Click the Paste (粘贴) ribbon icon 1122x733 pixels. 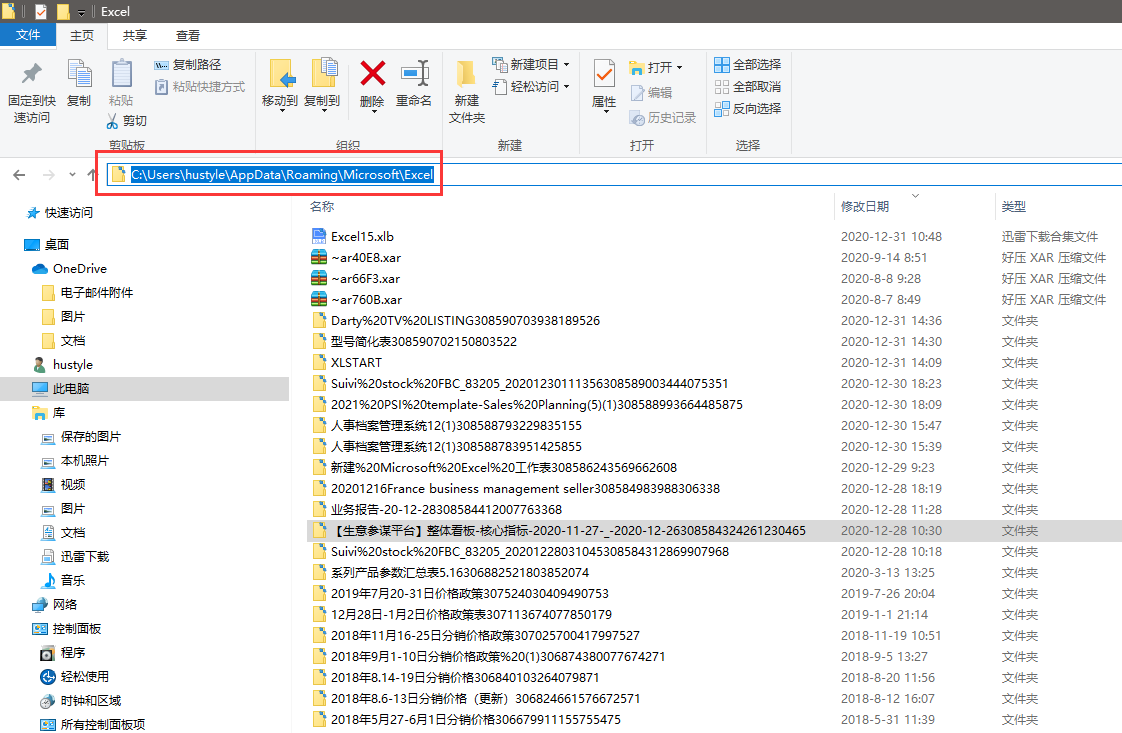coord(121,74)
